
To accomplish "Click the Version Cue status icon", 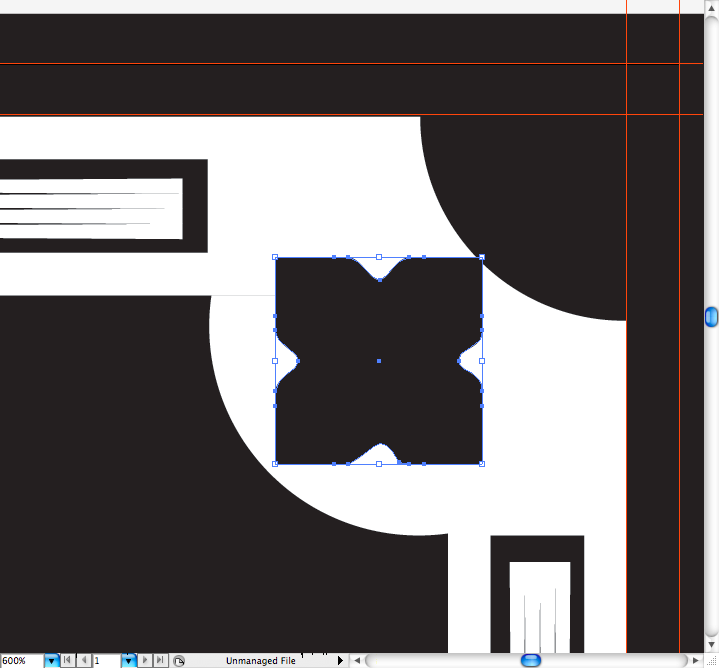I will tap(179, 661).
